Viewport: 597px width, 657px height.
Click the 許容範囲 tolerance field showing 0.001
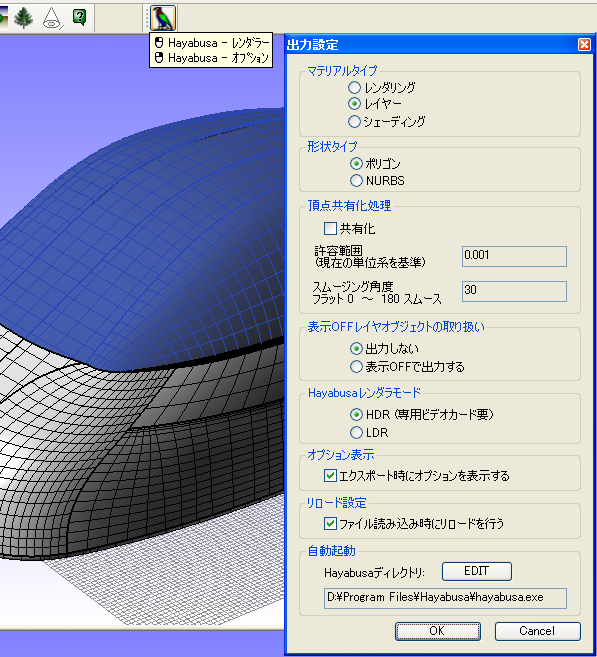pyautogui.click(x=514, y=256)
